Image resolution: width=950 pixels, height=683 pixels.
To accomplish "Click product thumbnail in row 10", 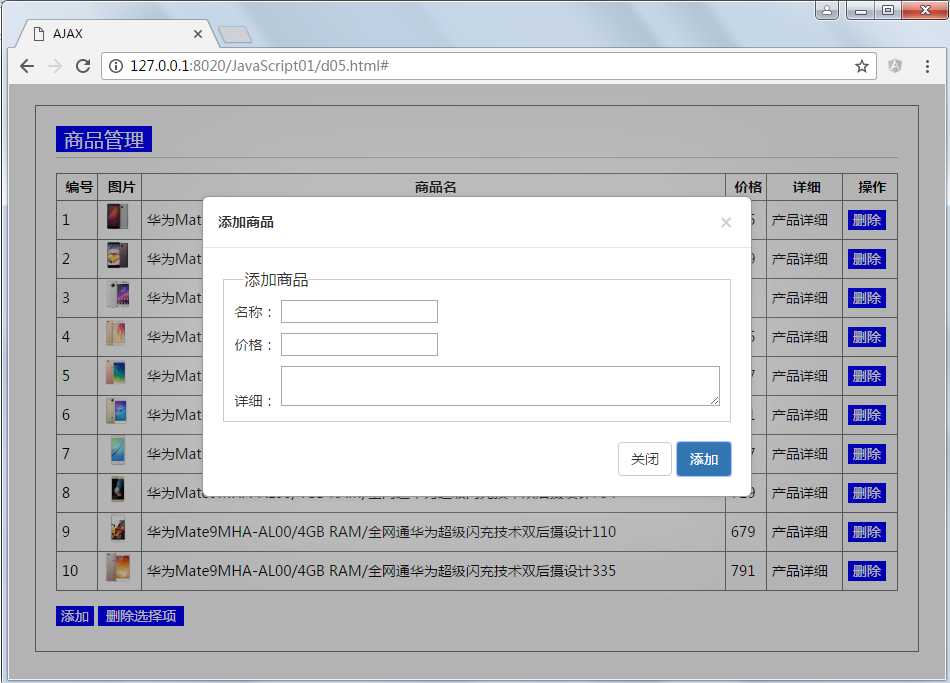I will point(117,567).
